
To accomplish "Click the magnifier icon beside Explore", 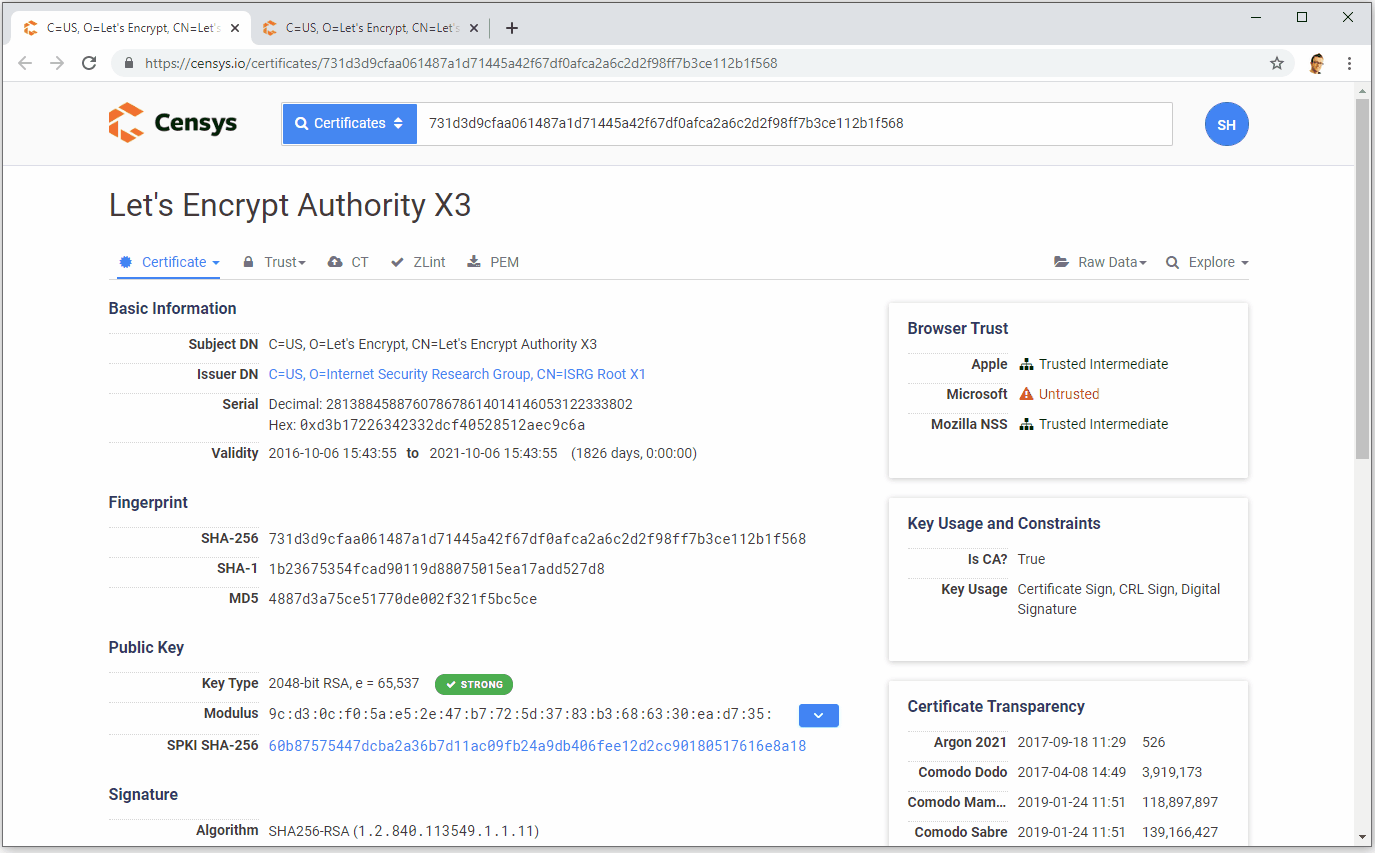I will (1173, 262).
